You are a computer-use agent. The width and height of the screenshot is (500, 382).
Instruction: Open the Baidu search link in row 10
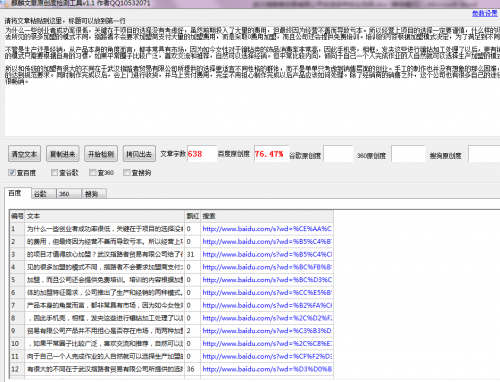tap(267, 343)
